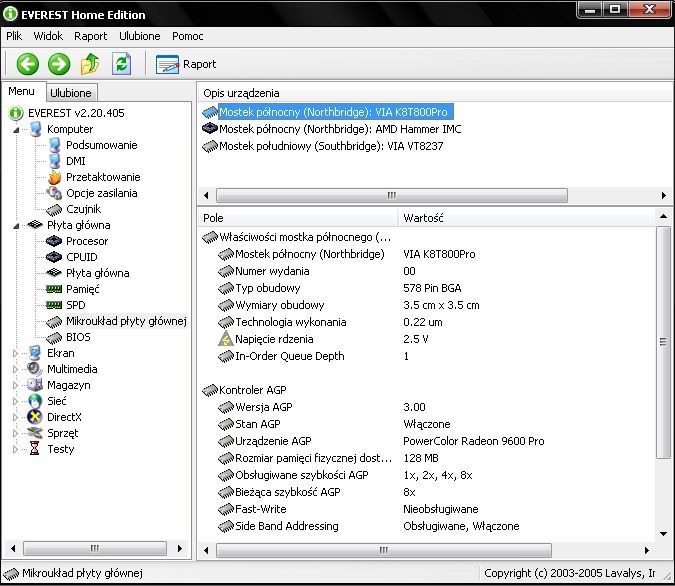Collapse the Płyta główna parent node
Viewport: 675px width, 586px height.
coord(16,226)
